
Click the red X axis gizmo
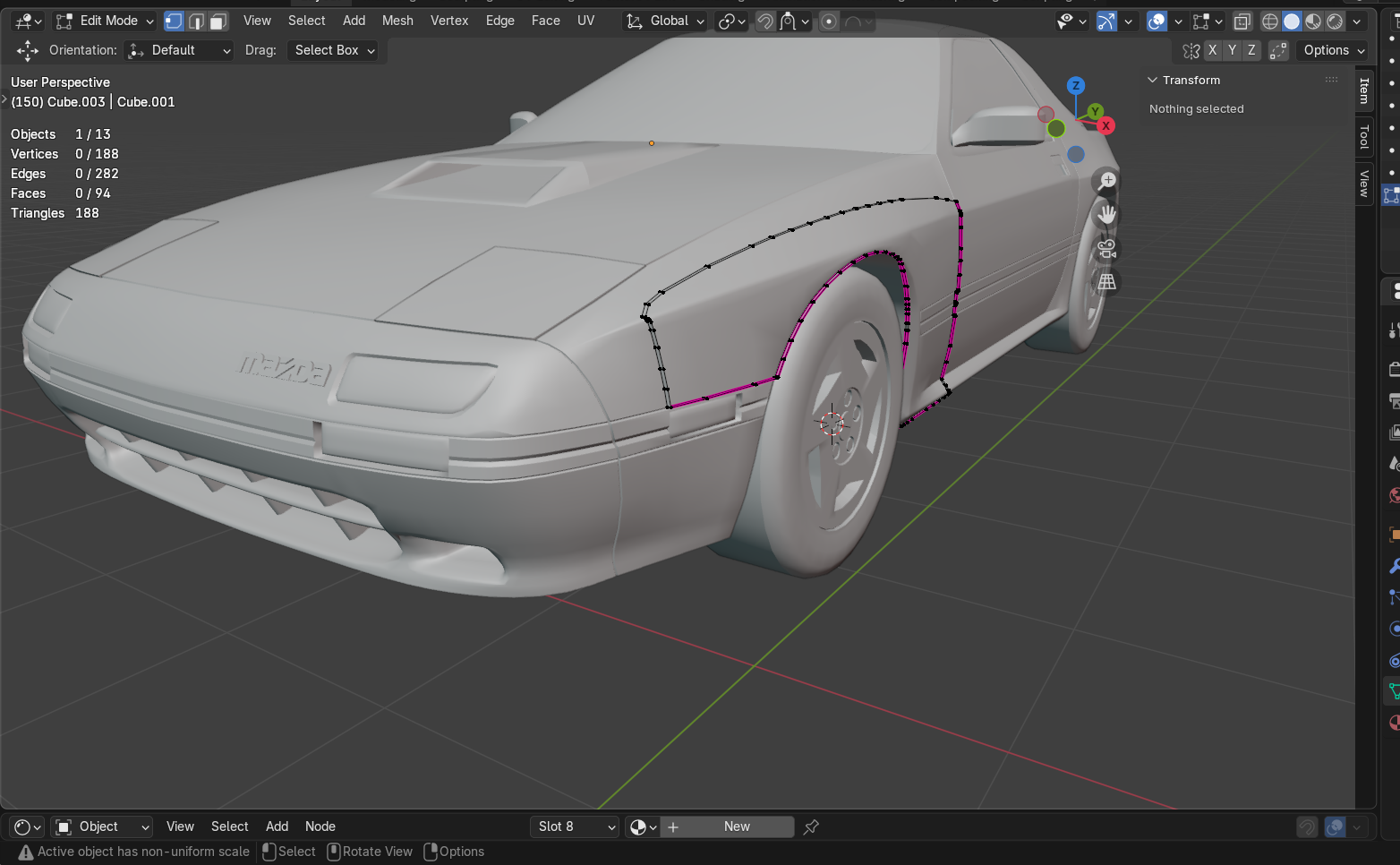click(1106, 125)
